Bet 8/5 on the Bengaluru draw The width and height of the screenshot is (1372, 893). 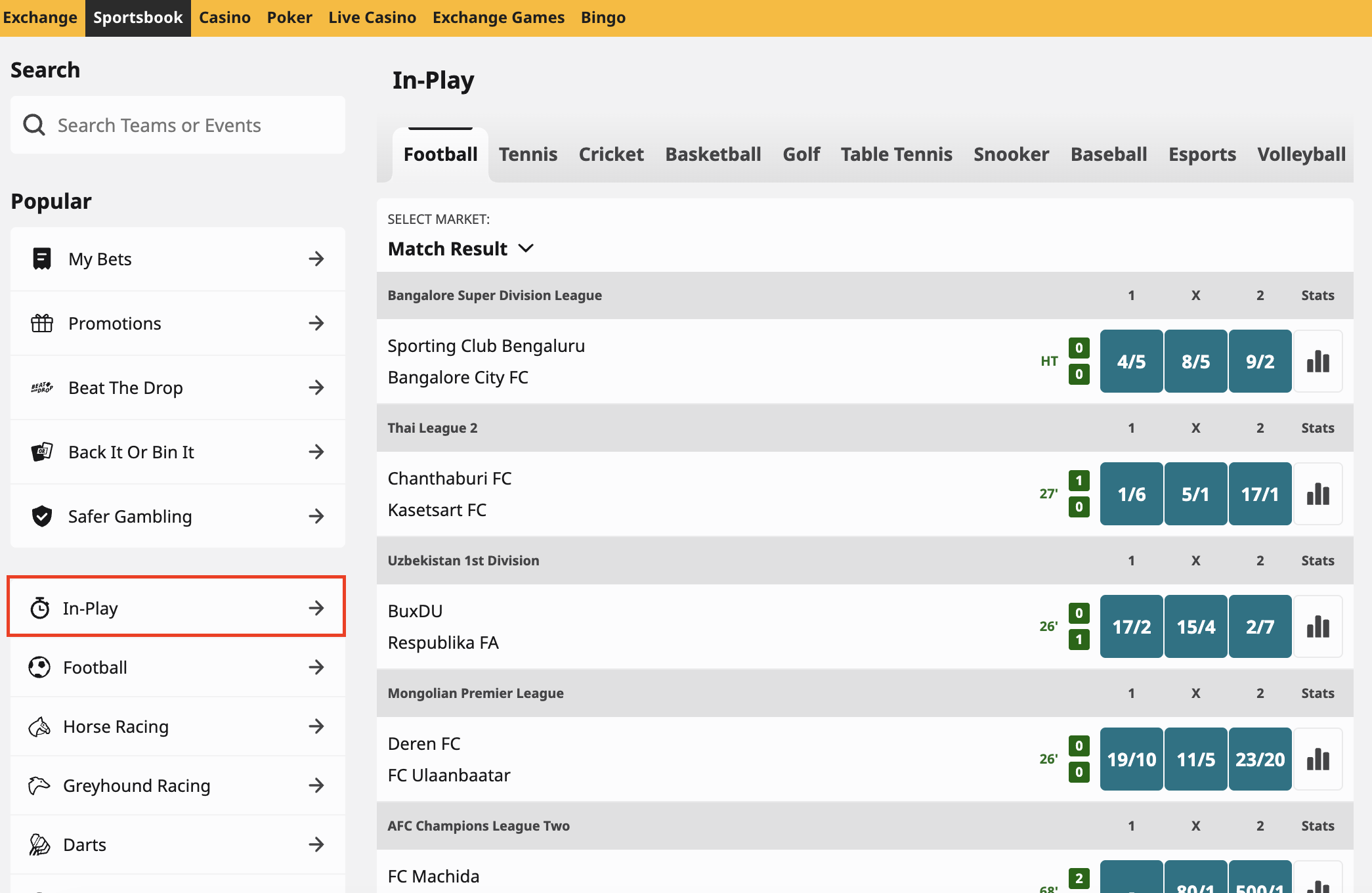pyautogui.click(x=1195, y=361)
